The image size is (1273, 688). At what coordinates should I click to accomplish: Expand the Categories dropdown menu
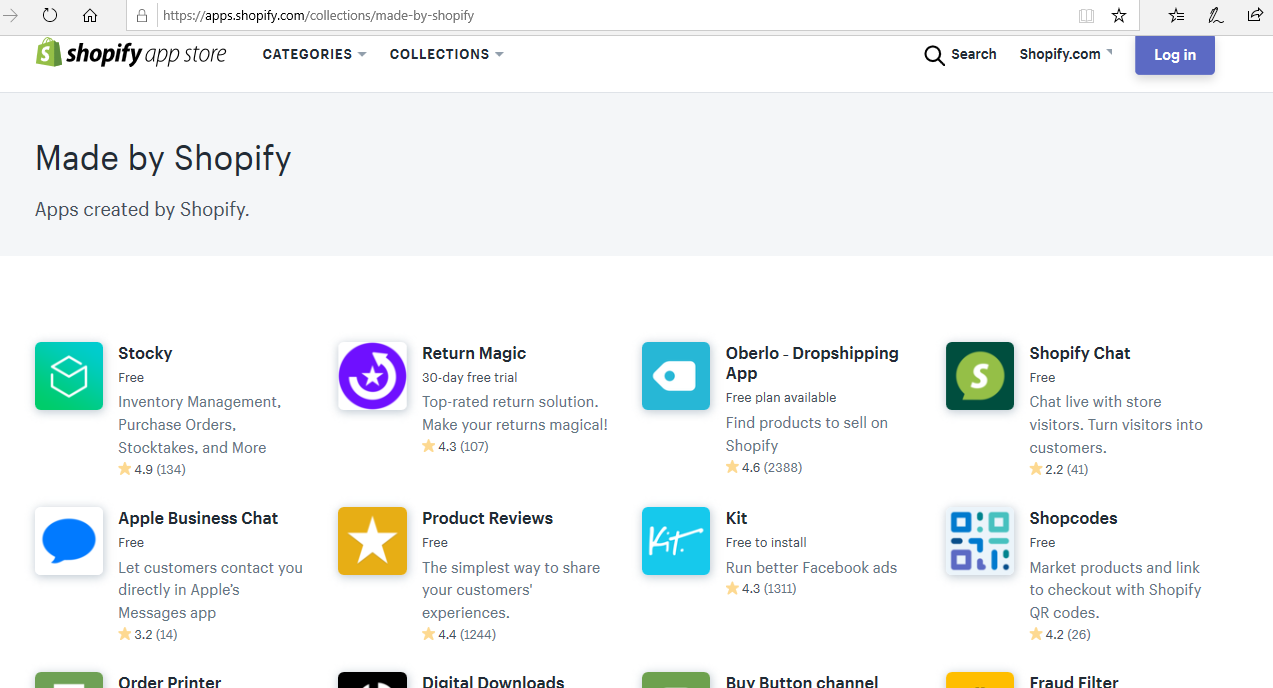click(x=314, y=54)
